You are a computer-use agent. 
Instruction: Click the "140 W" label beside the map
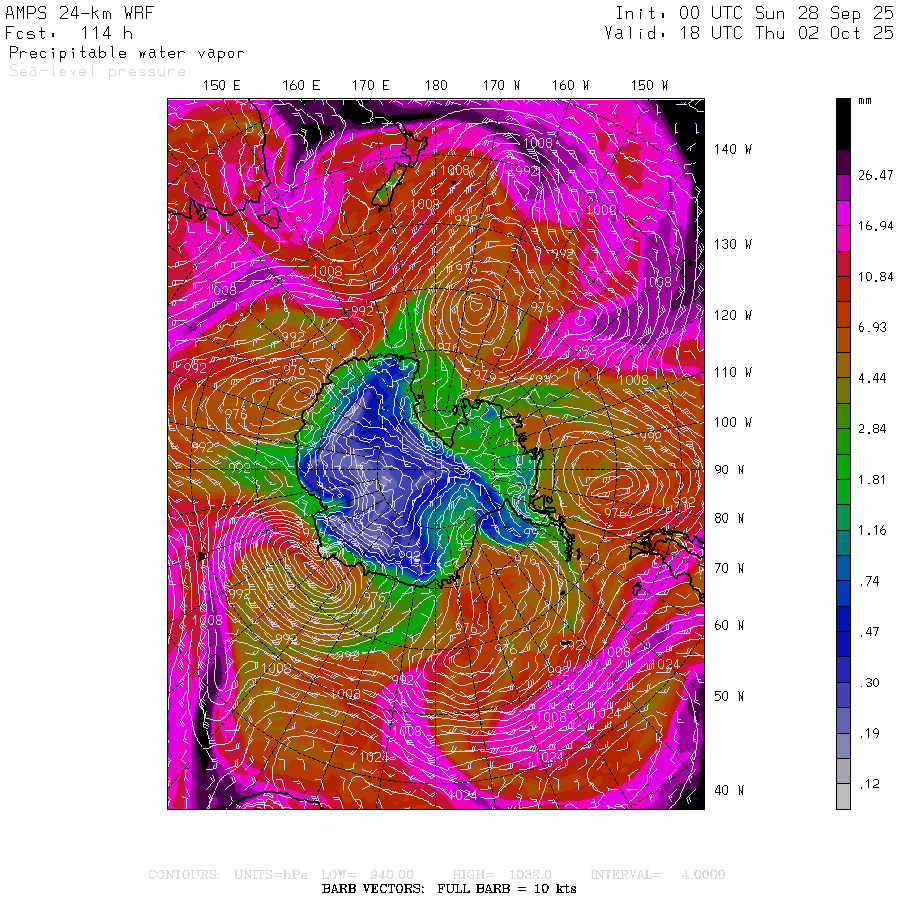tap(733, 149)
